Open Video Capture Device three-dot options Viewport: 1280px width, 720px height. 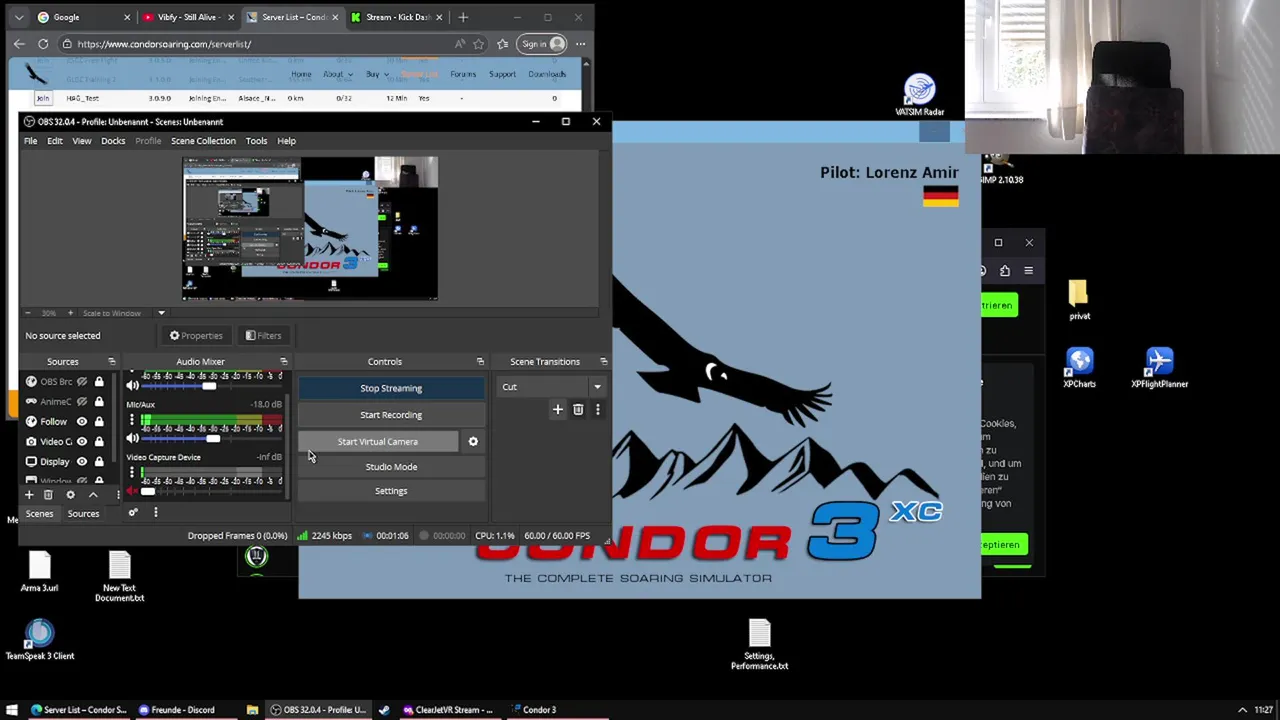[132, 472]
